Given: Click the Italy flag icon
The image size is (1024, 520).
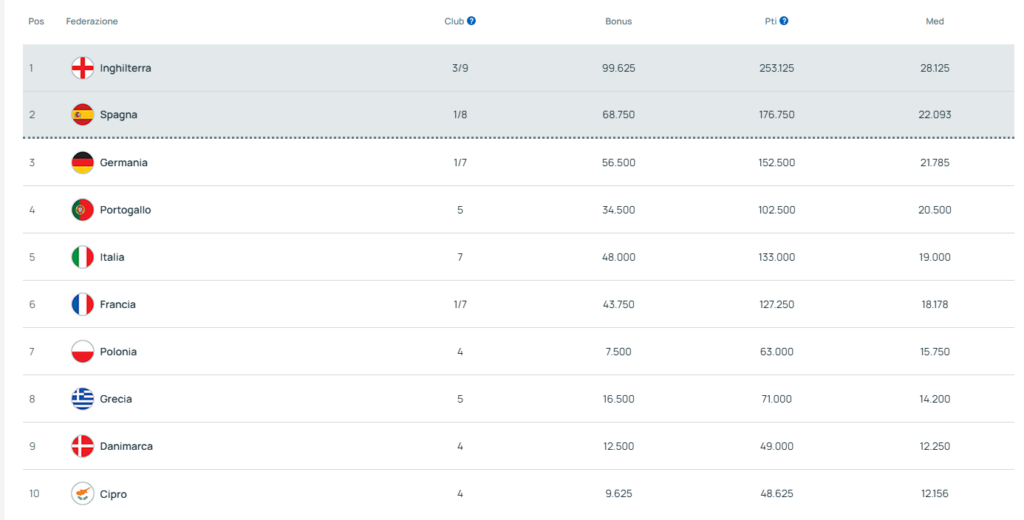Looking at the screenshot, I should click(x=82, y=257).
